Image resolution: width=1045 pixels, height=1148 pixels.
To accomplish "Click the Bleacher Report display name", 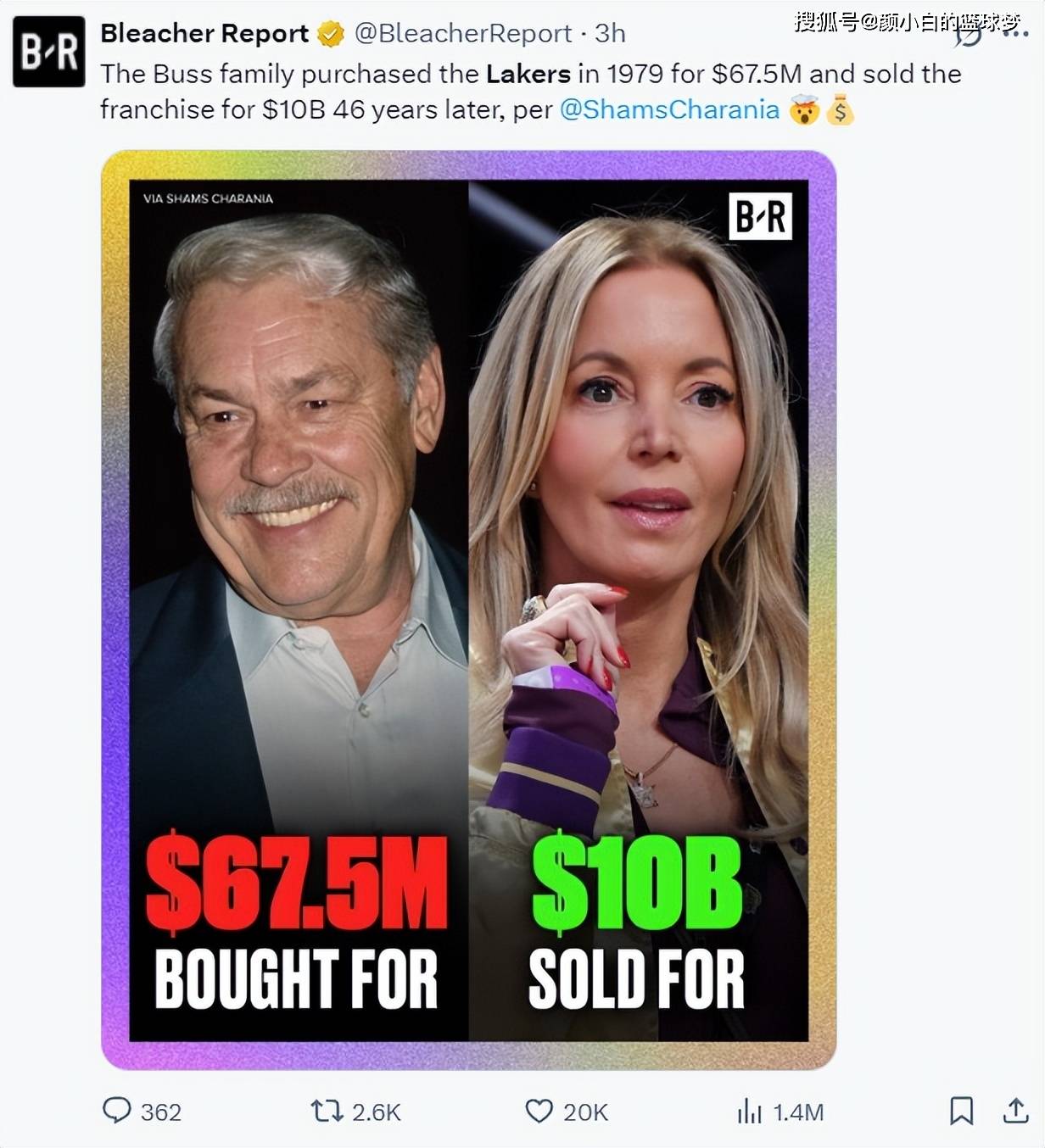I will pos(204,33).
